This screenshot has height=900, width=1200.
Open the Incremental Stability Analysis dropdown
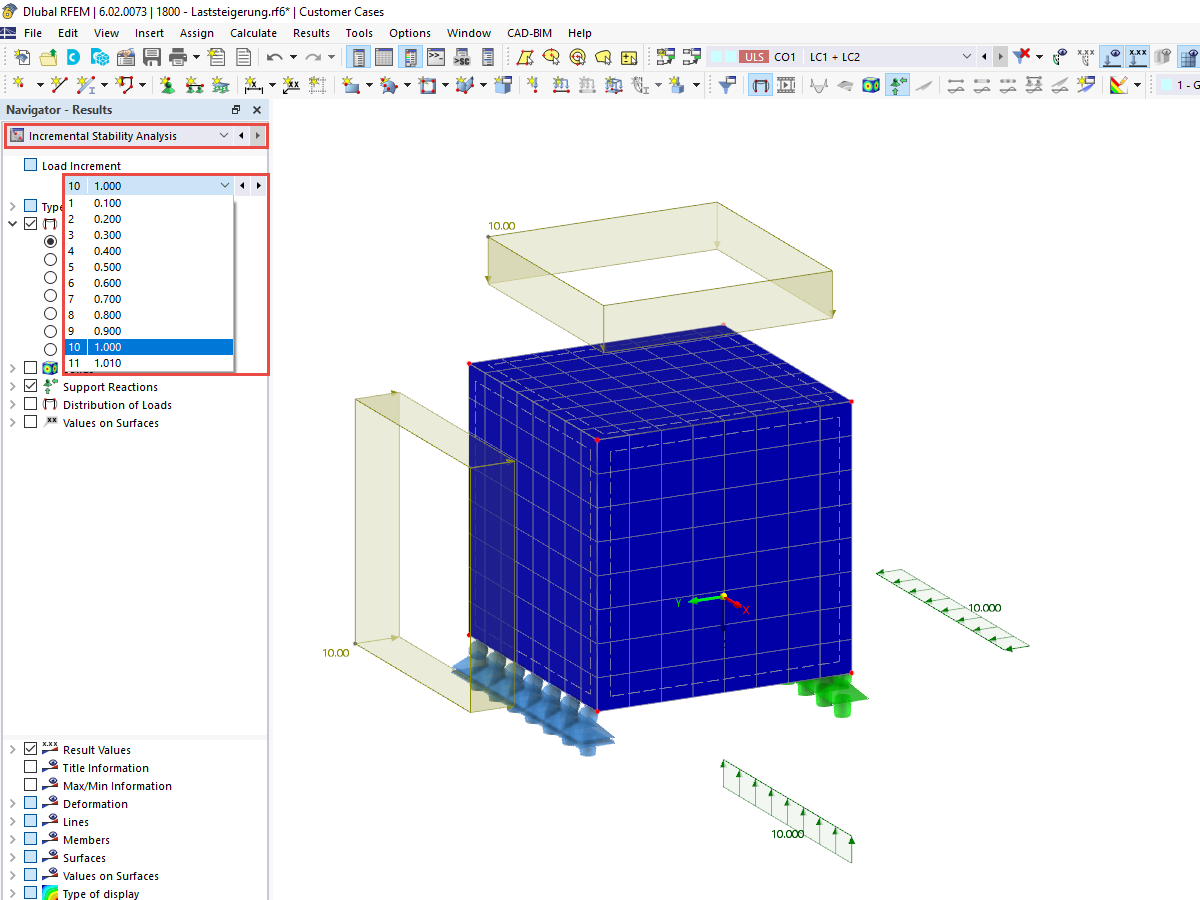tap(224, 135)
